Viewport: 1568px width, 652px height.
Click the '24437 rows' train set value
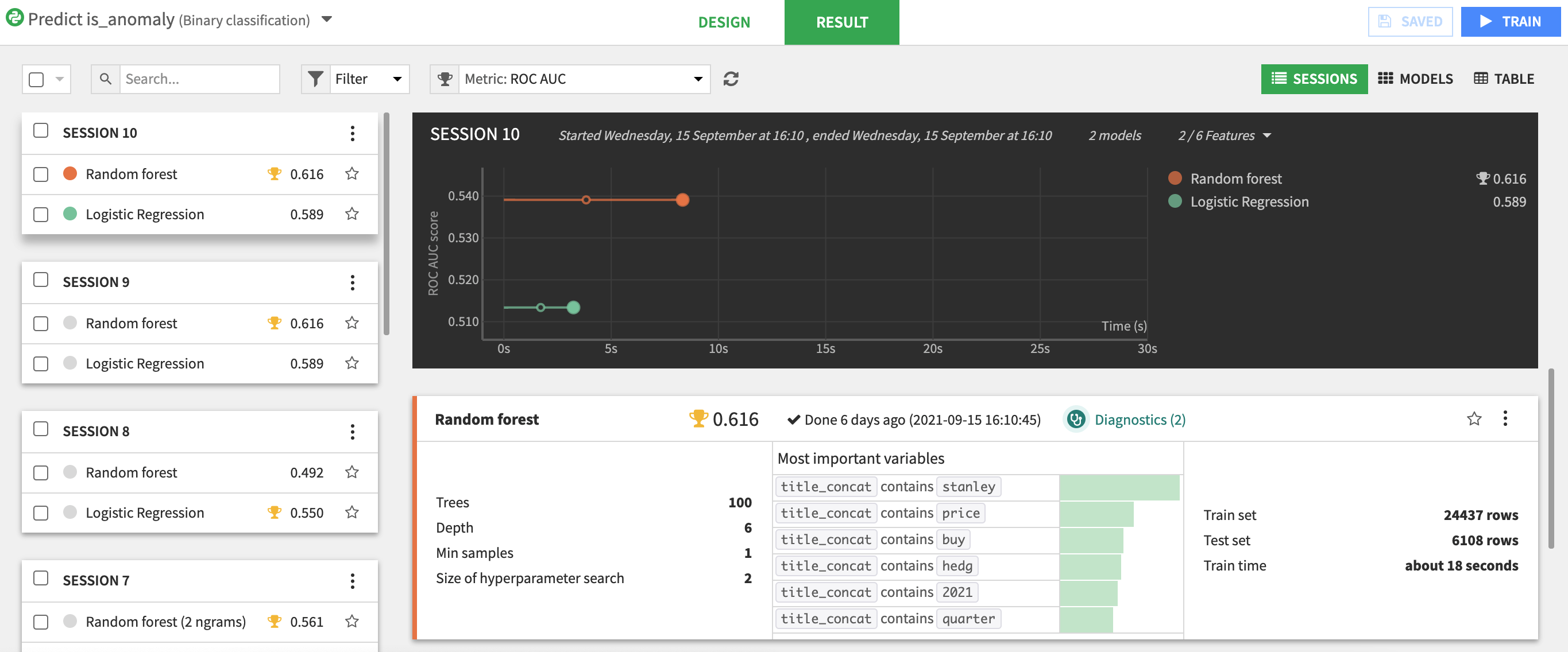pyautogui.click(x=1480, y=515)
